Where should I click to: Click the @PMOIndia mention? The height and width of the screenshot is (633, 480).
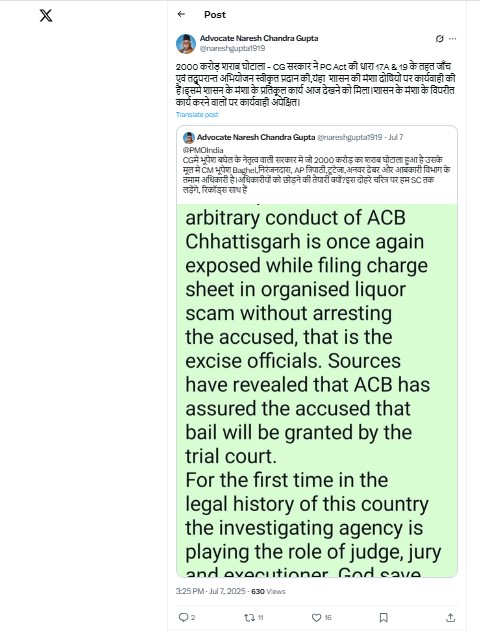click(x=203, y=150)
